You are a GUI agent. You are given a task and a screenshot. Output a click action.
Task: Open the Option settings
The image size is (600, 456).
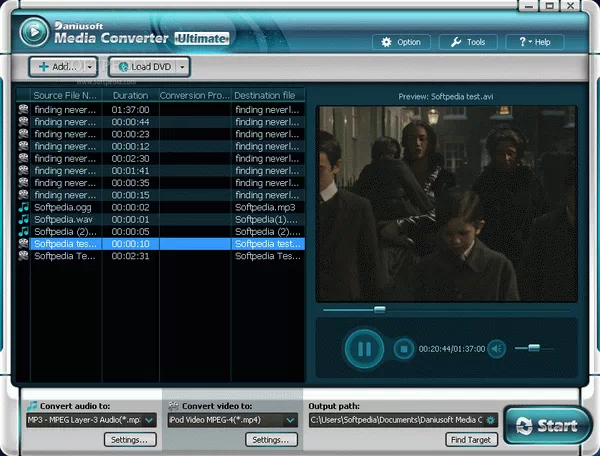point(401,42)
